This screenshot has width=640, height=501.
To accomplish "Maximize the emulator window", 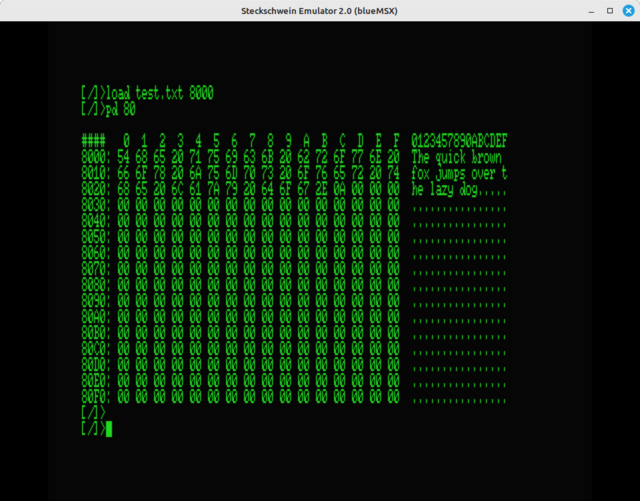I will click(x=610, y=11).
